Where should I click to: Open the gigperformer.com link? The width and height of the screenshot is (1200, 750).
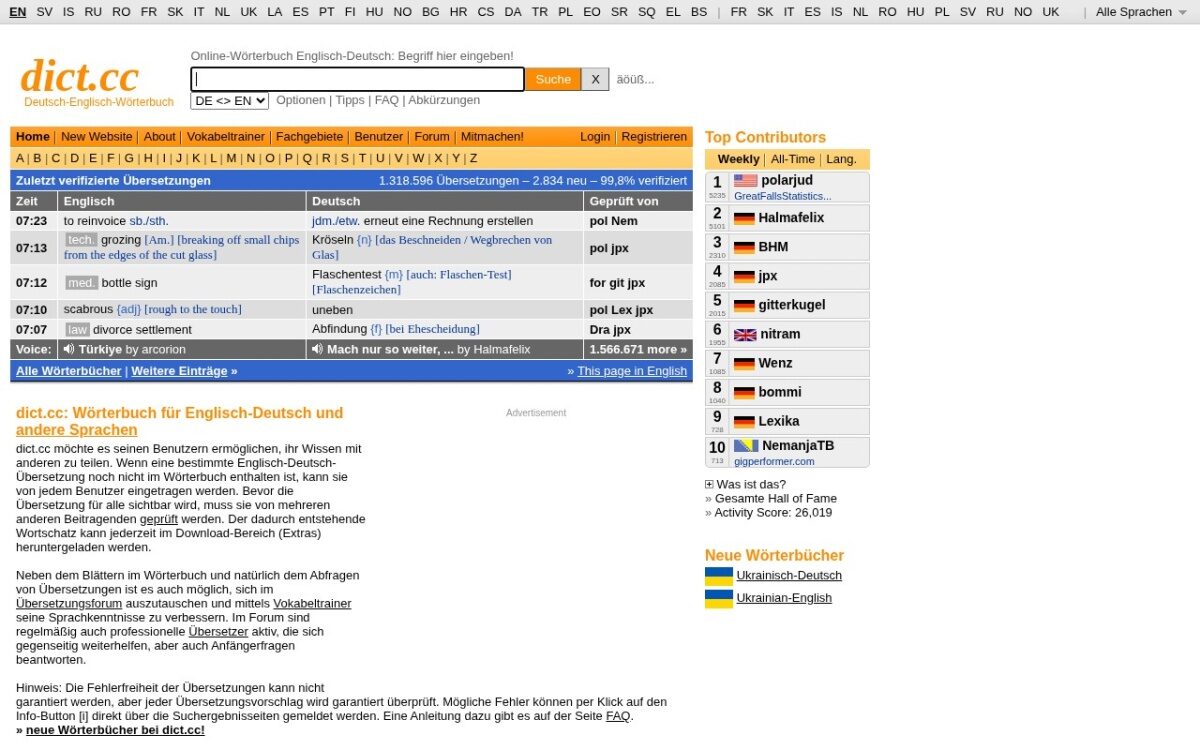[x=774, y=461]
